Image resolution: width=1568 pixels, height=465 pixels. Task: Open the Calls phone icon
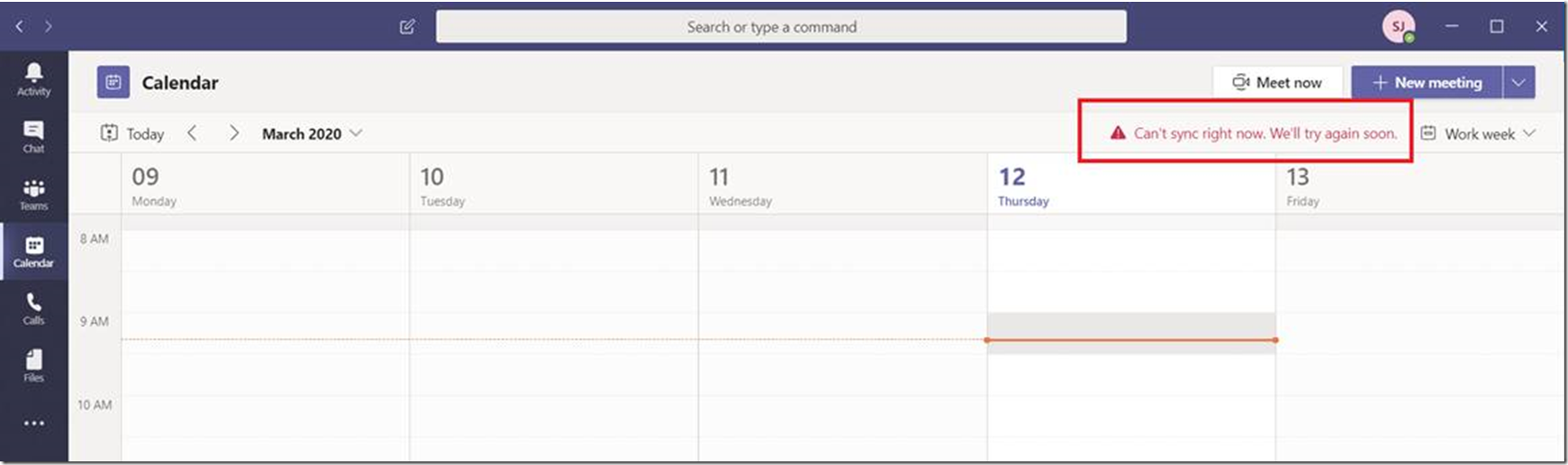point(33,309)
